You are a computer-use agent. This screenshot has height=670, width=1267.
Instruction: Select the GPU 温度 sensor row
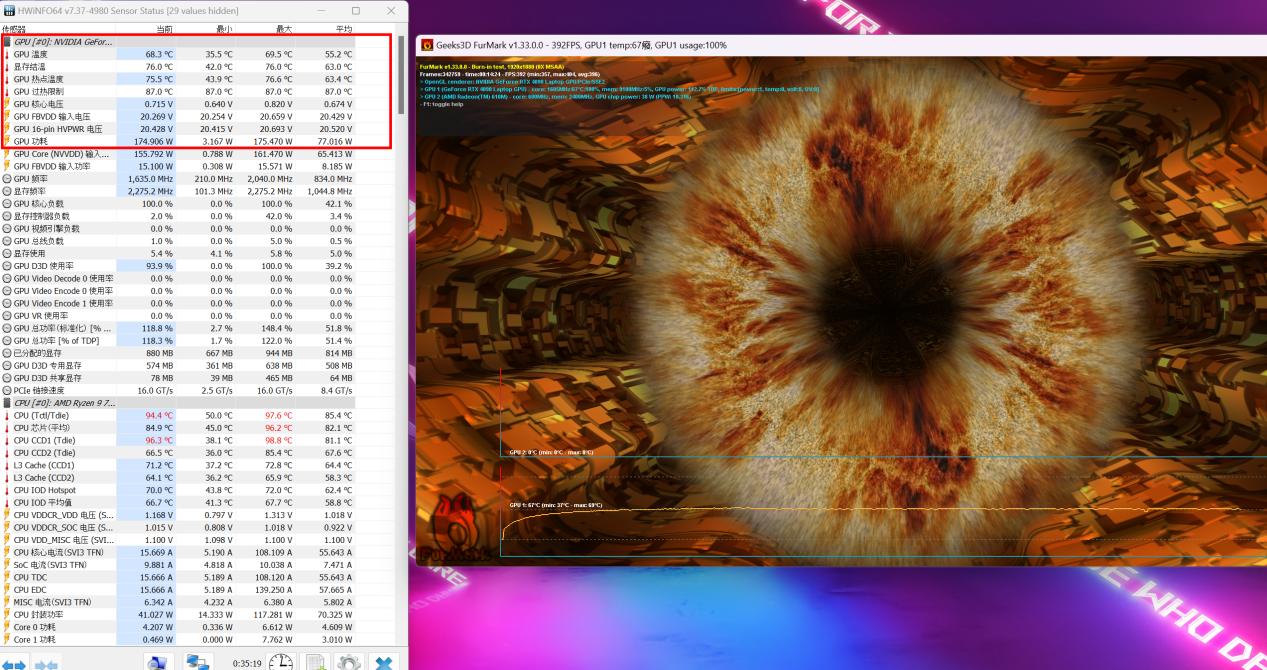[60, 54]
